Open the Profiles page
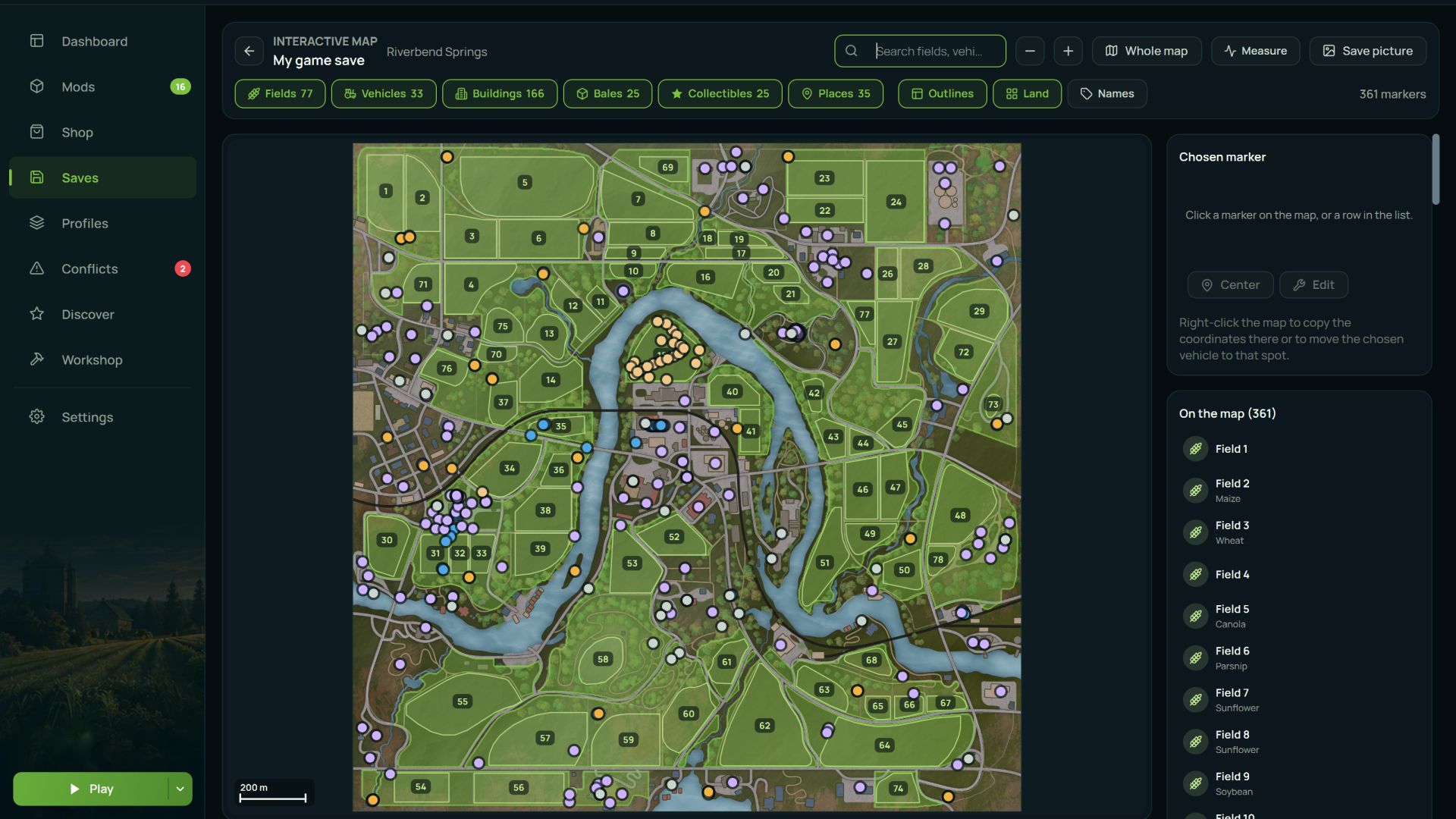This screenshot has width=1456, height=819. tap(102, 223)
